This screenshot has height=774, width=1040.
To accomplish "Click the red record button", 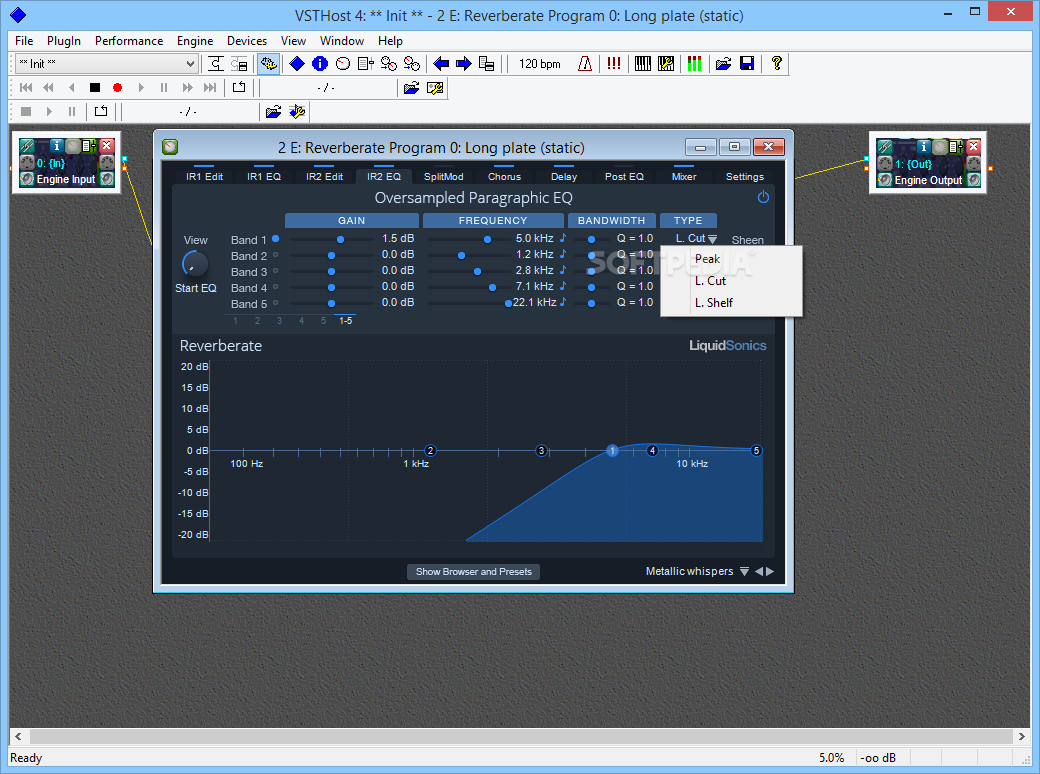I will pyautogui.click(x=117, y=88).
